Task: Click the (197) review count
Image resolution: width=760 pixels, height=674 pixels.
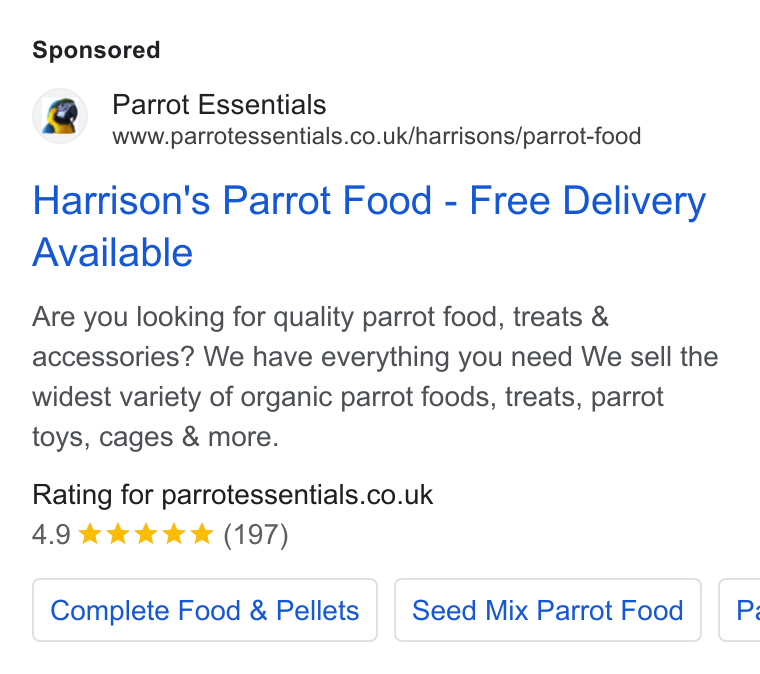Action: pos(256,535)
